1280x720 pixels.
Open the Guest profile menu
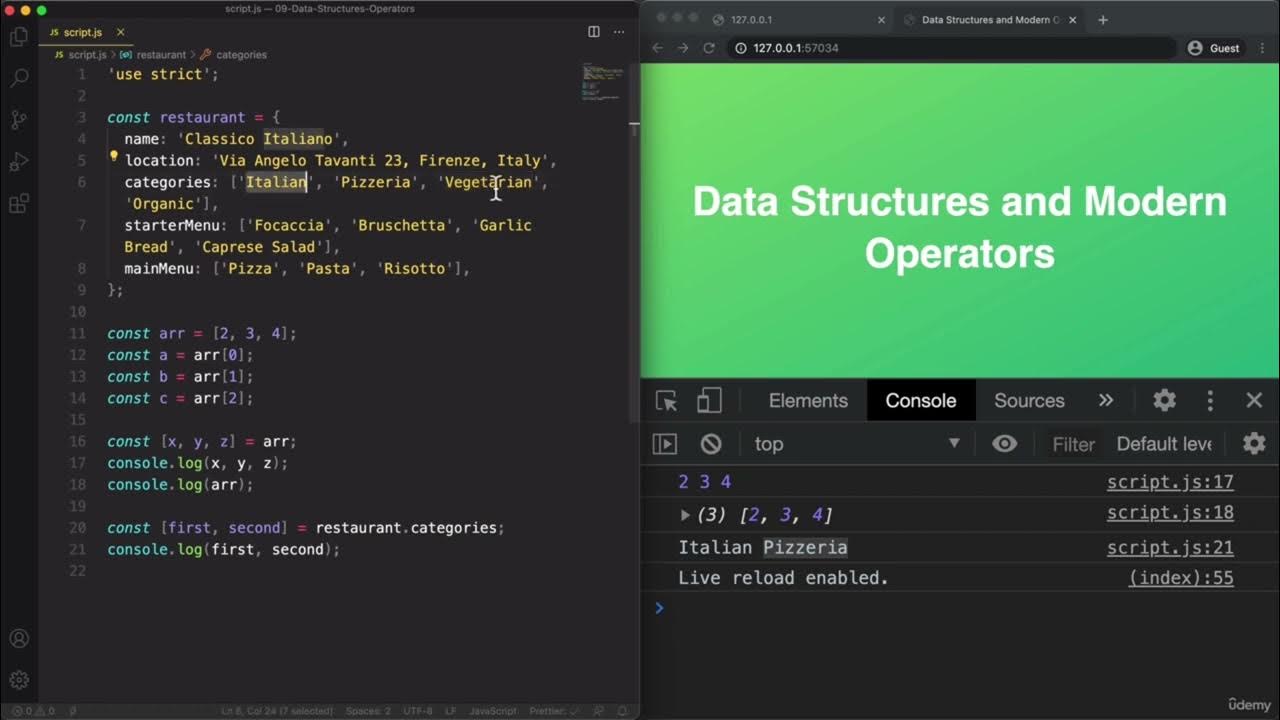[1214, 48]
